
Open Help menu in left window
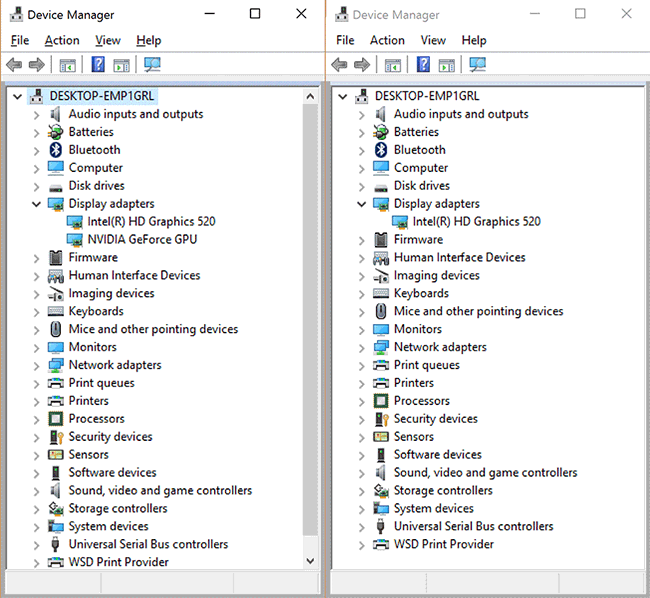[x=148, y=40]
